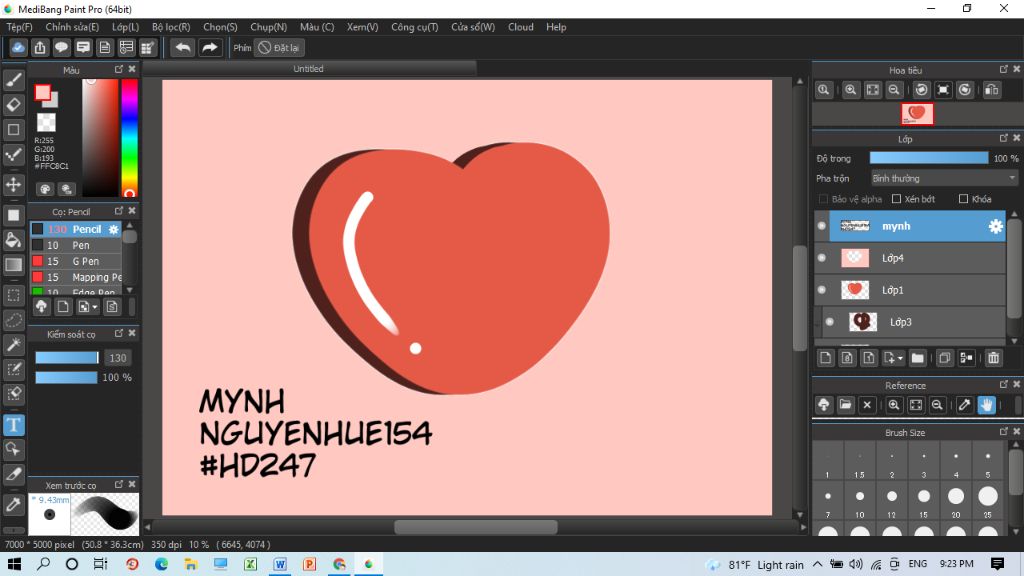
Task: Create a new raster layer
Action: coord(825,358)
